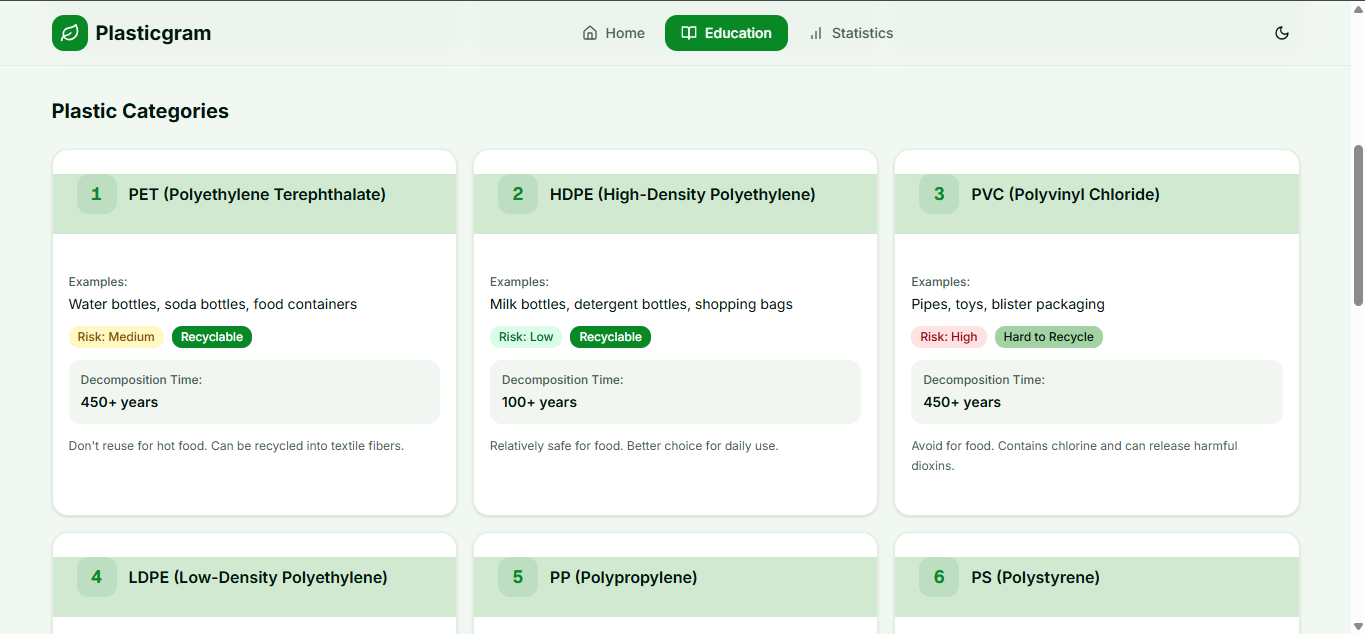1365x634 pixels.
Task: Click the number 2 badge for HDPE
Action: click(518, 194)
